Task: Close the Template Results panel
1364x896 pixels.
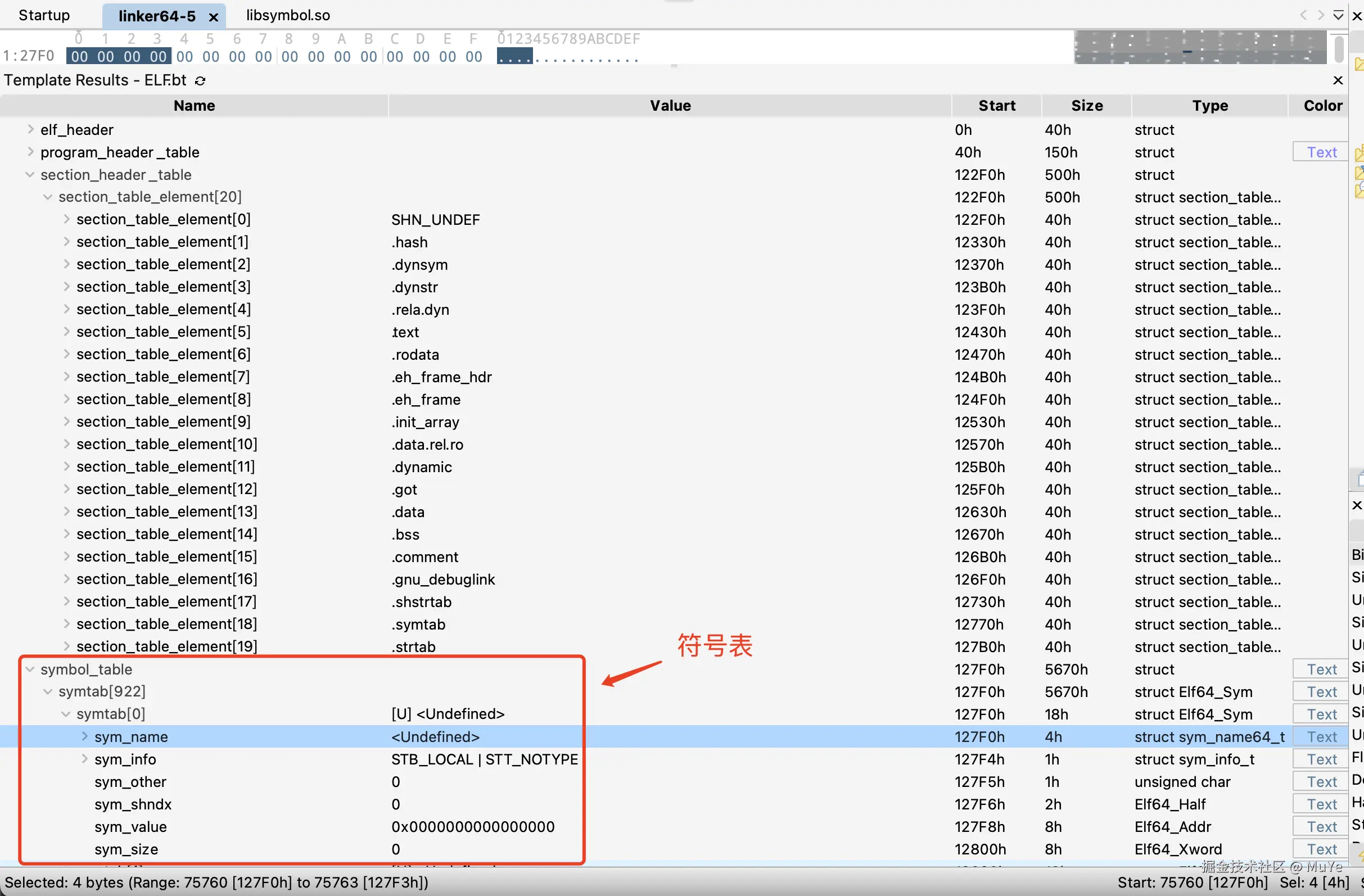Action: click(x=1338, y=80)
